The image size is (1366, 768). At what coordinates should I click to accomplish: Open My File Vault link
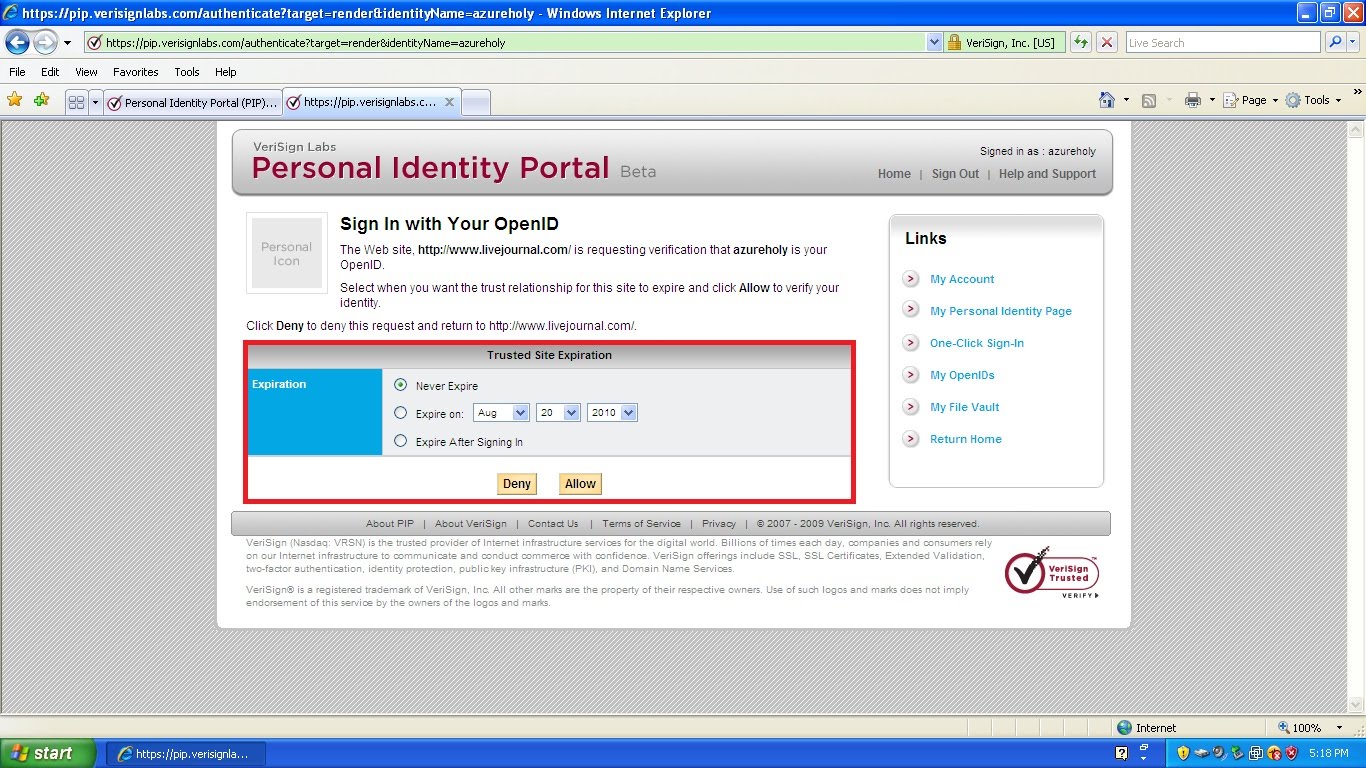point(965,407)
